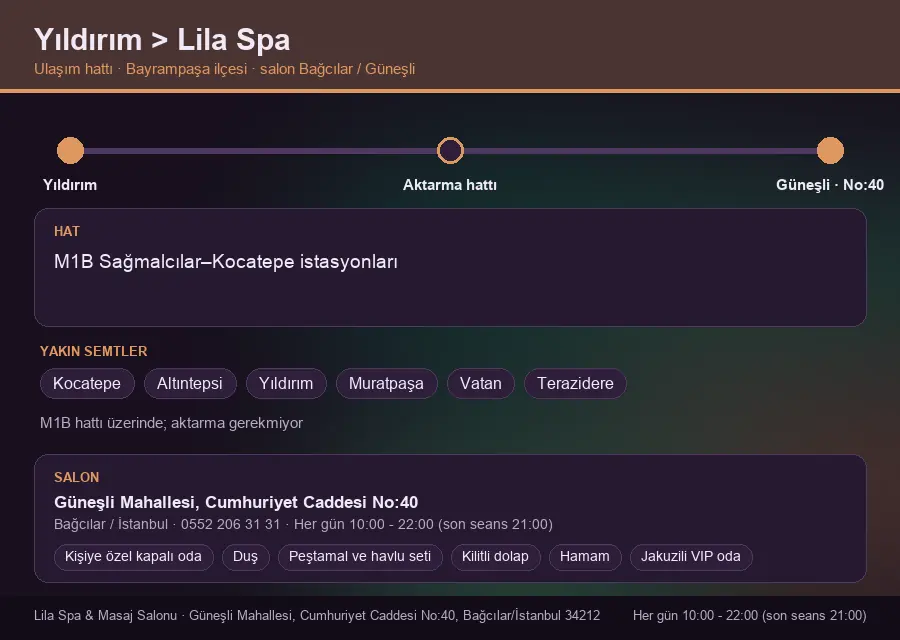The image size is (900, 640).
Task: Click the Güneşli · No:40 label text
Action: (830, 185)
